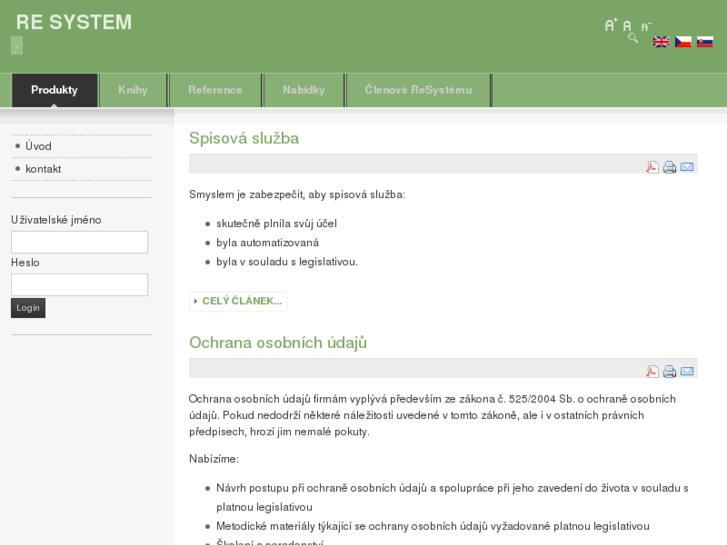727x545 pixels.
Task: Click the small square box under RE SYSTEM
Action: 17,45
